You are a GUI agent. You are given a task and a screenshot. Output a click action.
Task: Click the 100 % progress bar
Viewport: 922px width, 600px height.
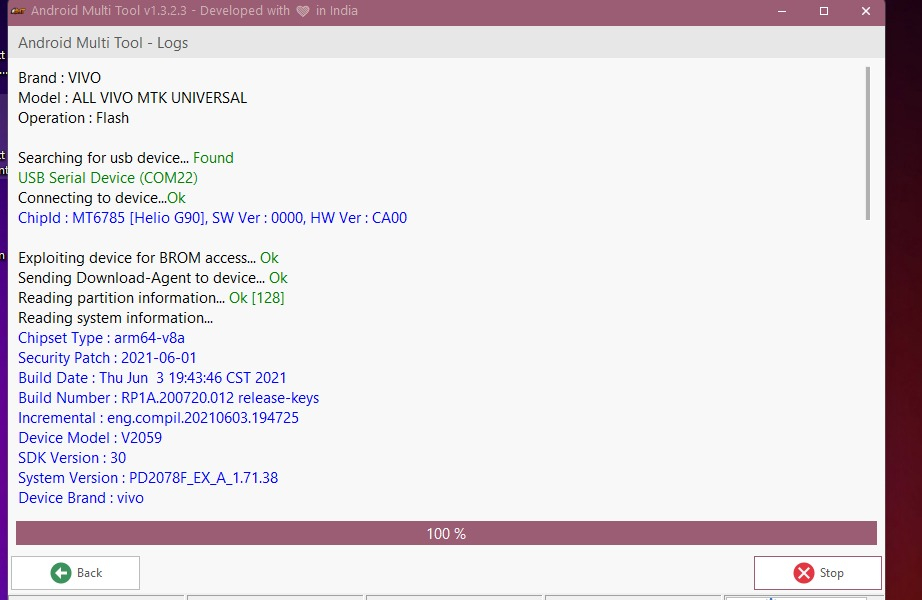coord(446,533)
